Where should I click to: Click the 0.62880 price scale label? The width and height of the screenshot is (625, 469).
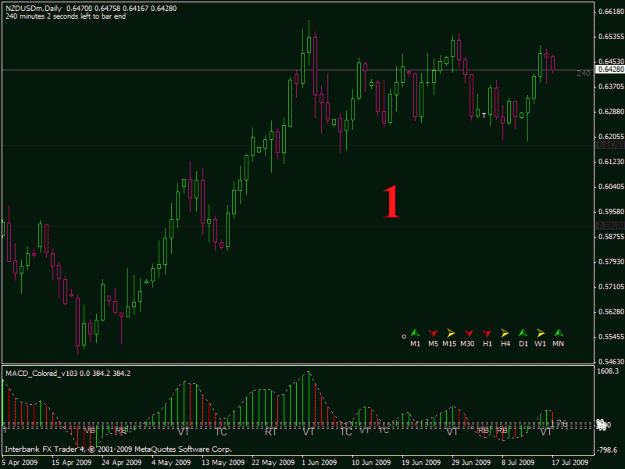click(611, 112)
